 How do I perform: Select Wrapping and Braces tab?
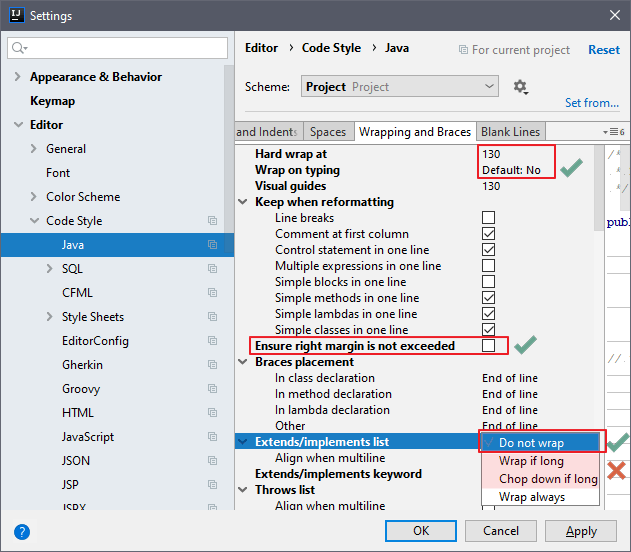pos(415,132)
